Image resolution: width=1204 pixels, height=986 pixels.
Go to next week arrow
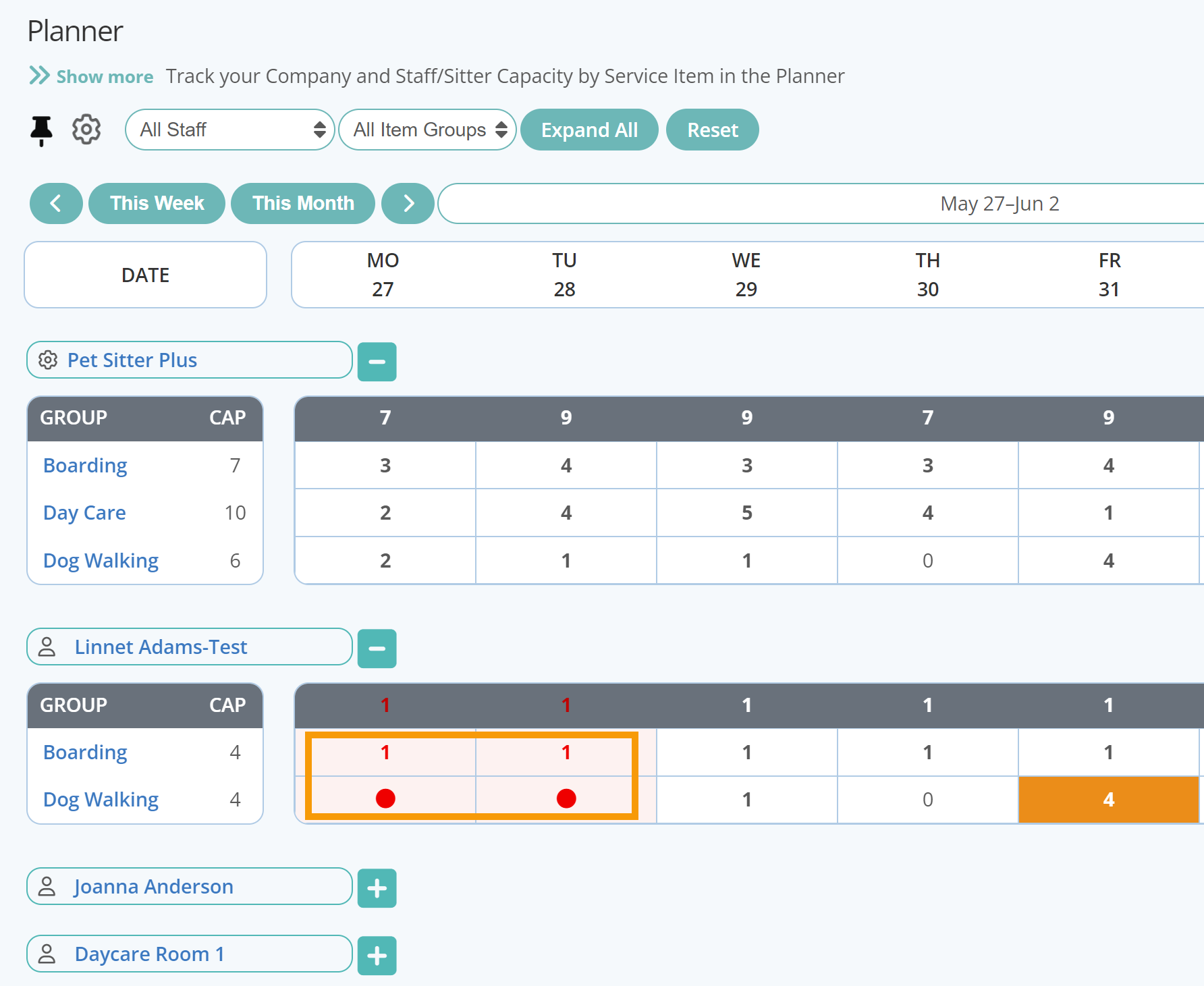click(408, 203)
